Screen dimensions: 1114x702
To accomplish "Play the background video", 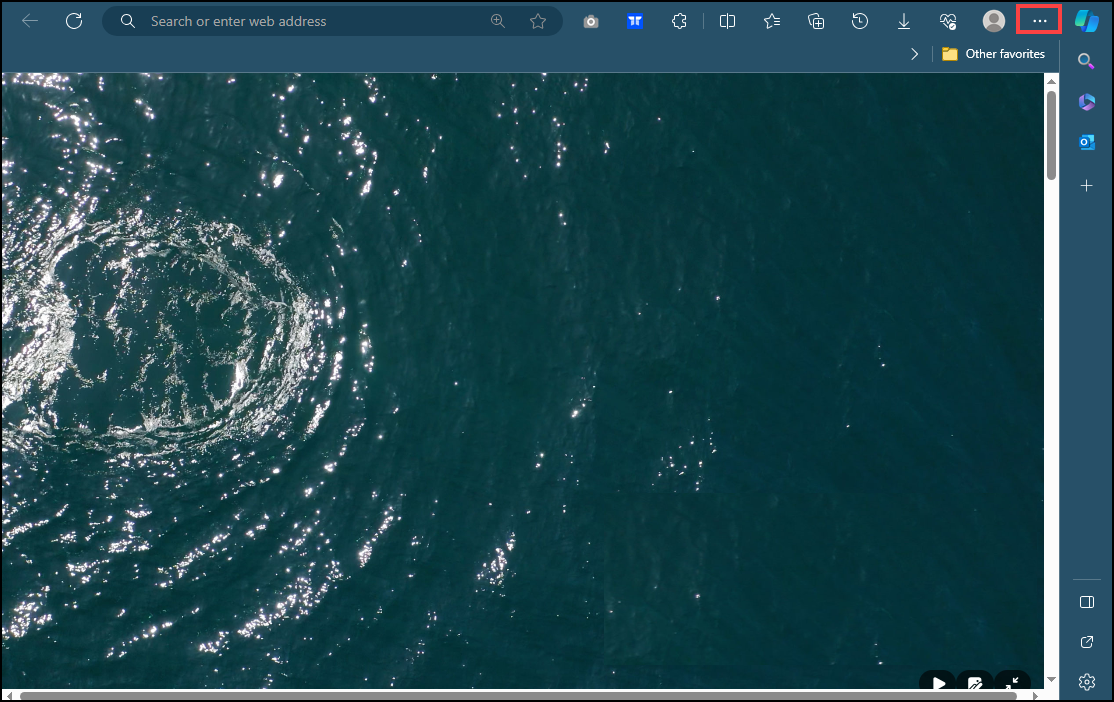I will tap(937, 683).
